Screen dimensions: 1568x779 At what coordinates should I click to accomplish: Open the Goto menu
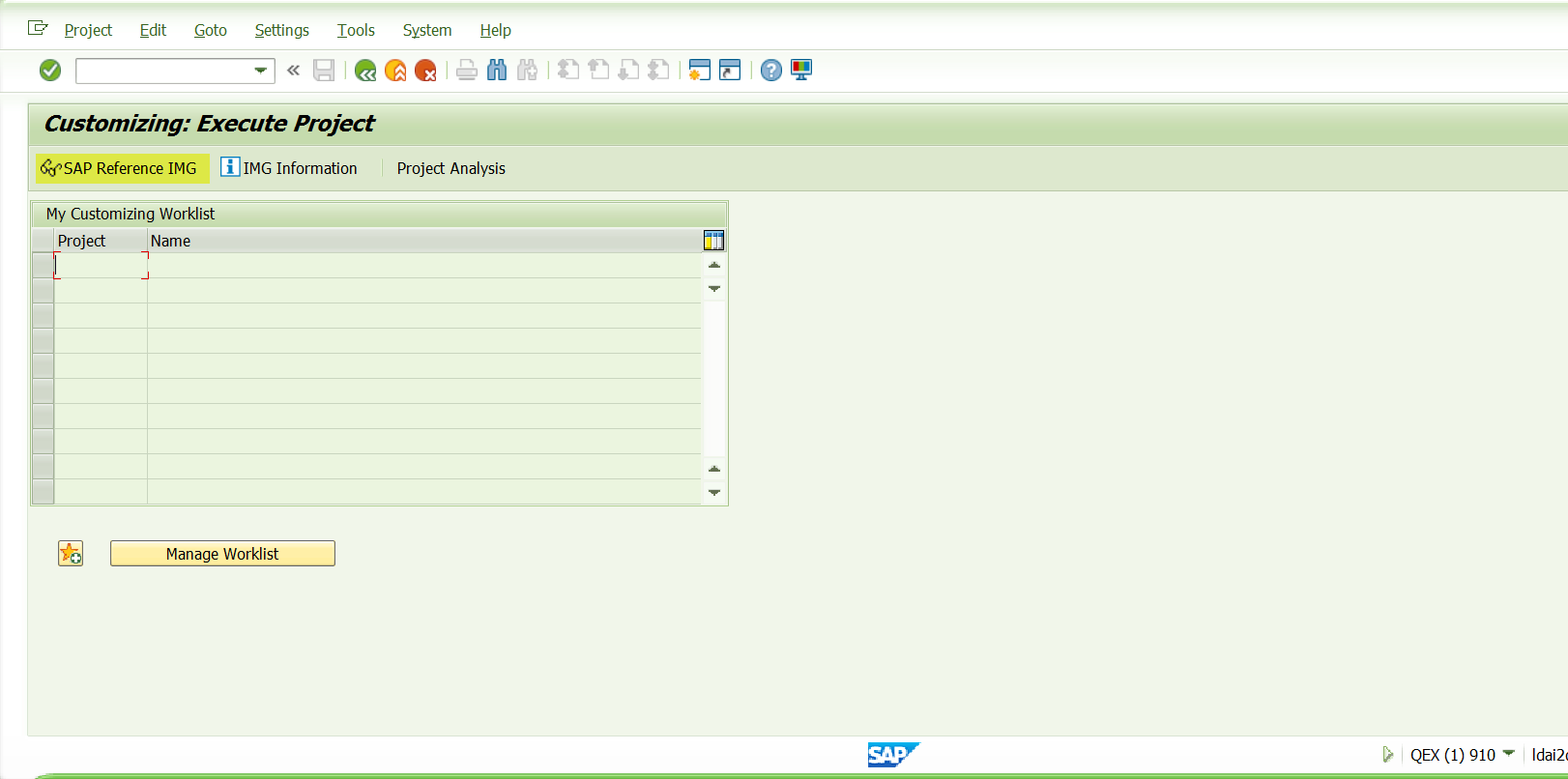pos(211,30)
